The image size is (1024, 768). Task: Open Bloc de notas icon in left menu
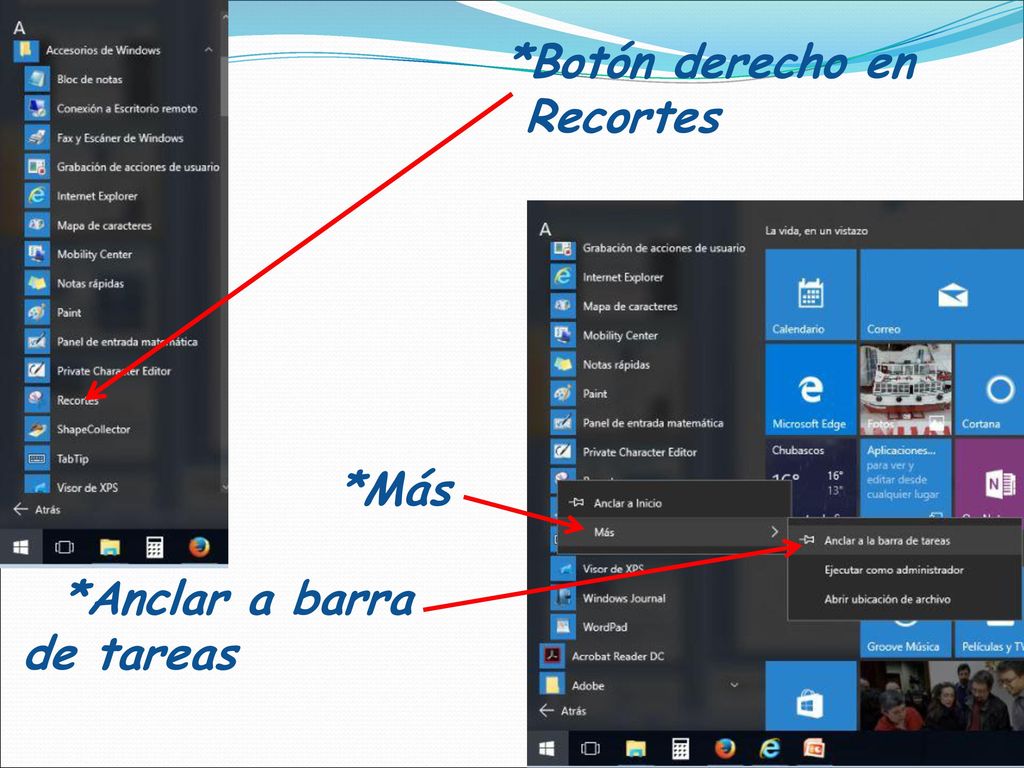37,79
